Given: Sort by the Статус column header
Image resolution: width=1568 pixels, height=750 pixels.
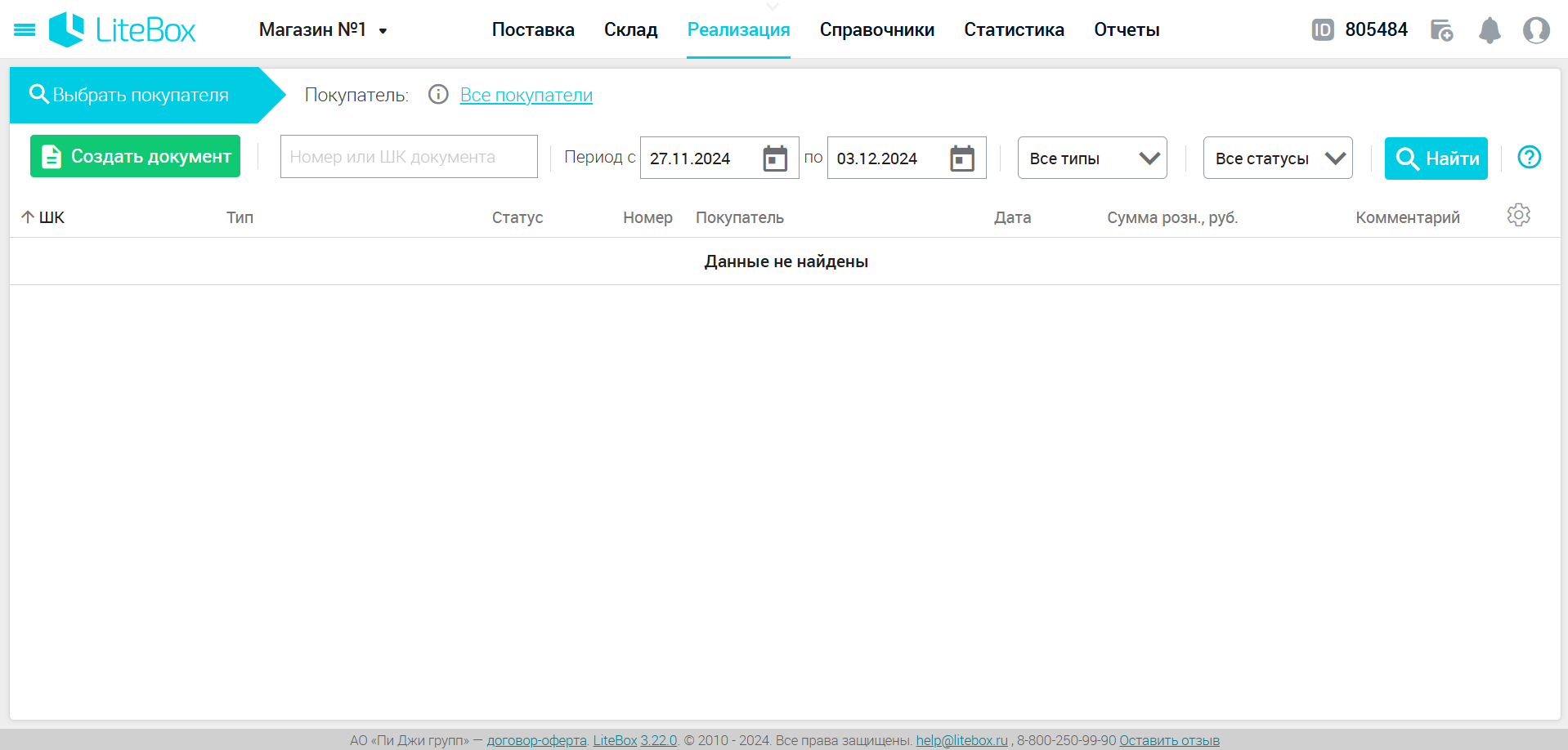Looking at the screenshot, I should pyautogui.click(x=517, y=217).
